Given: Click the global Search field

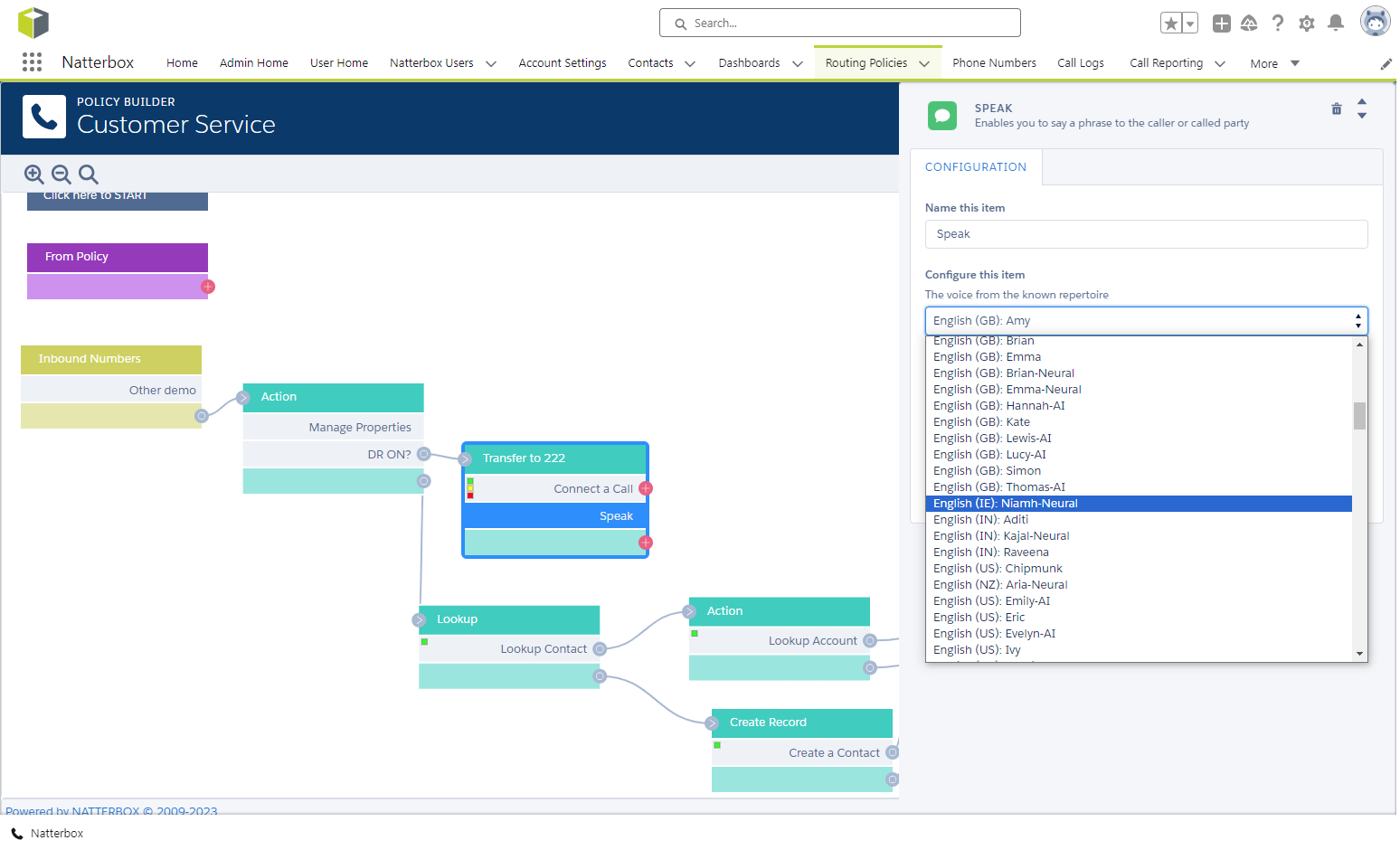Looking at the screenshot, I should (x=840, y=24).
